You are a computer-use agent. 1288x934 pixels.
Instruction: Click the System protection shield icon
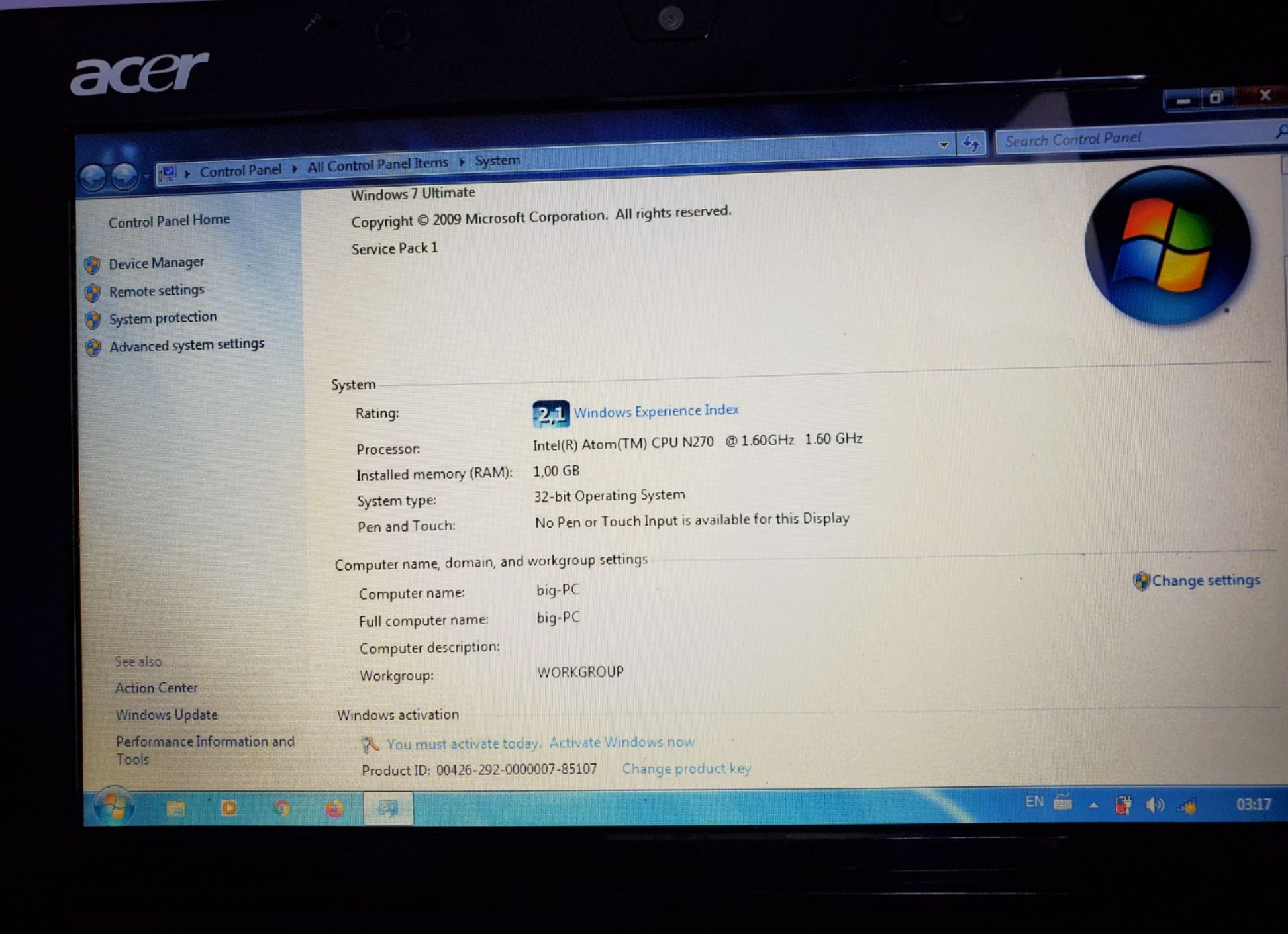tap(93, 320)
